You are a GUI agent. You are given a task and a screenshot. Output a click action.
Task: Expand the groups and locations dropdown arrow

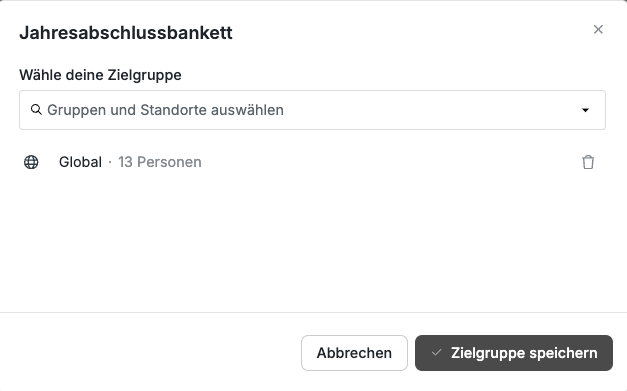585,110
